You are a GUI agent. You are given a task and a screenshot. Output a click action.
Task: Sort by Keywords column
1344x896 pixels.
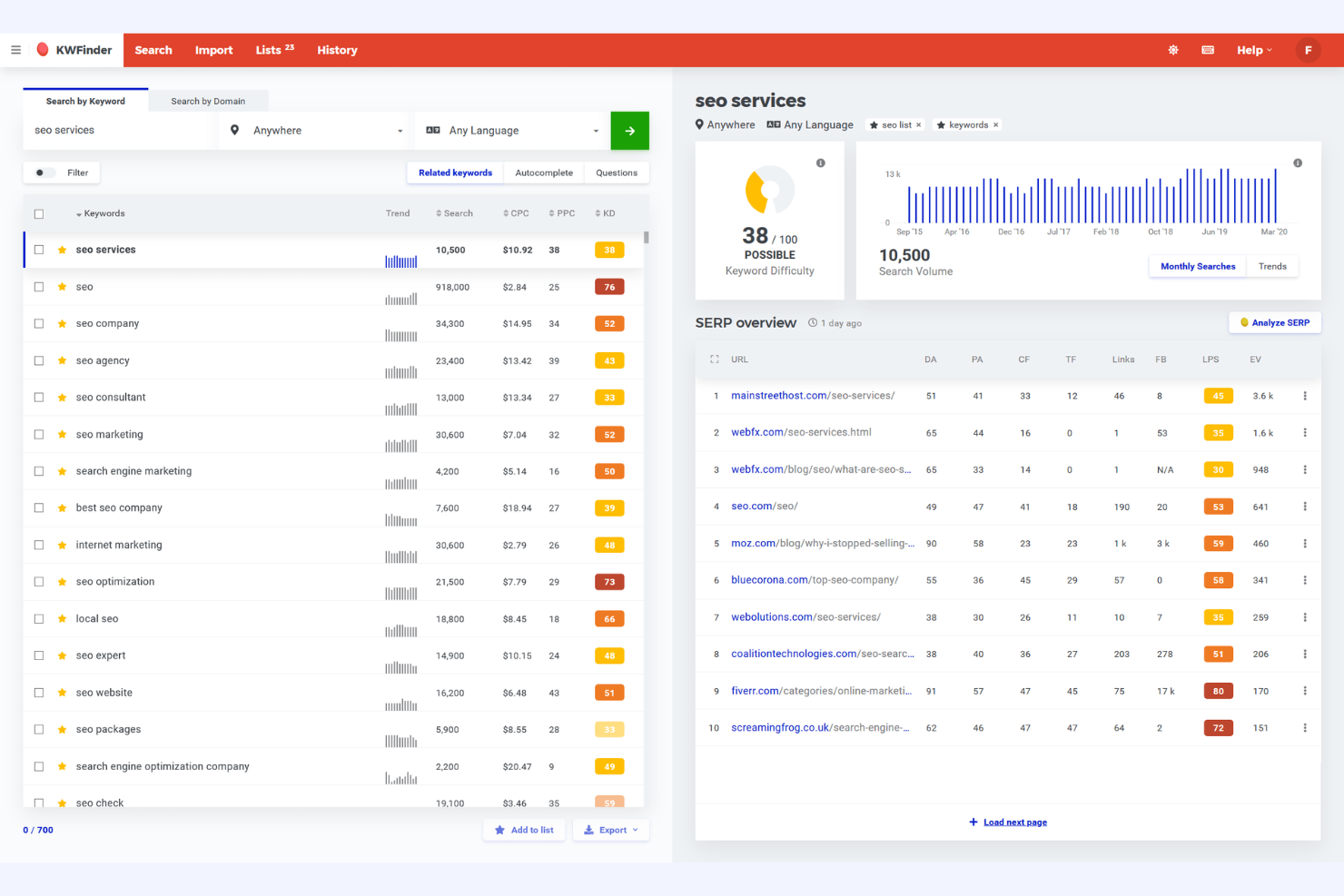click(101, 213)
